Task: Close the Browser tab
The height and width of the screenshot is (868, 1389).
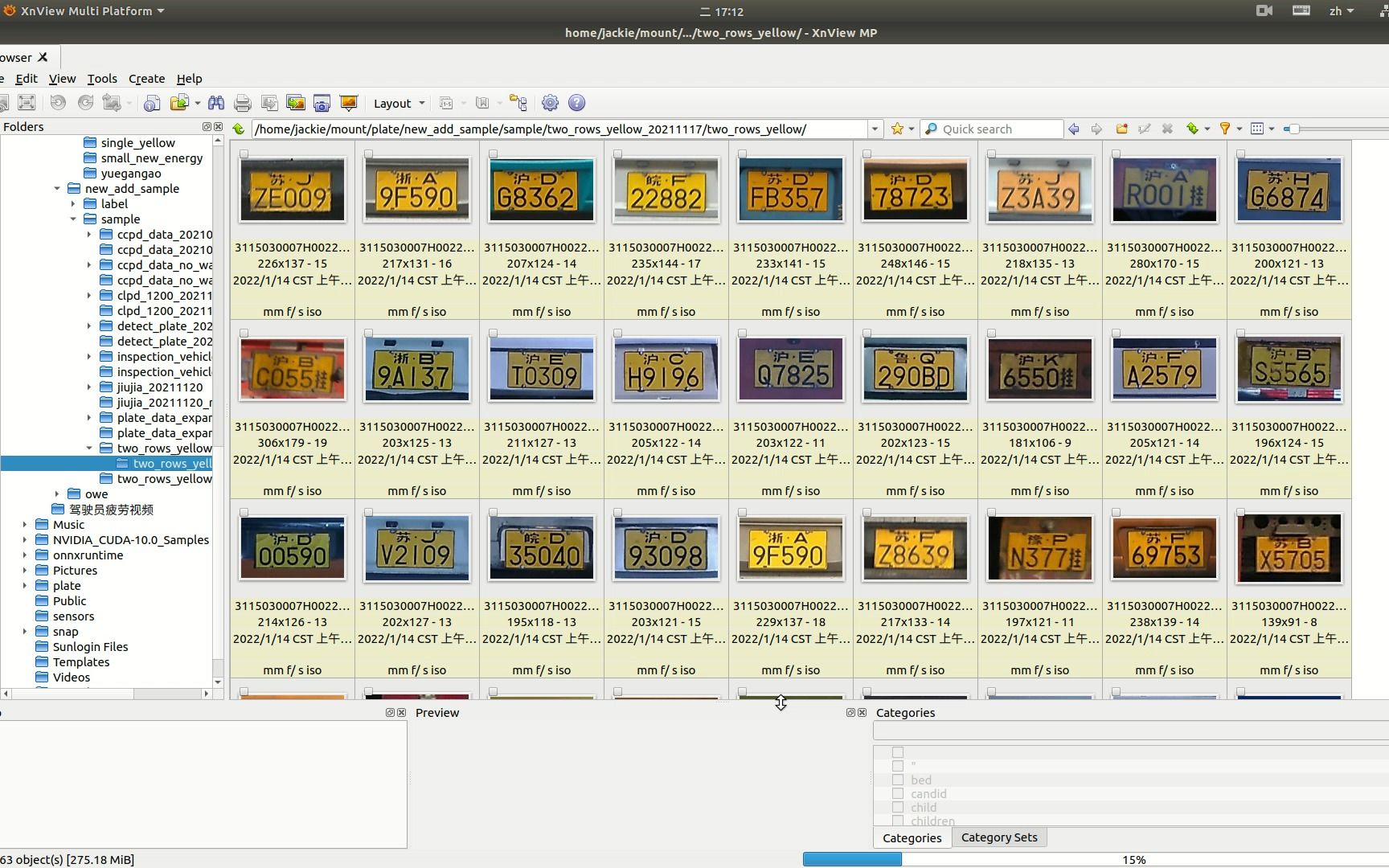Action: (43, 57)
